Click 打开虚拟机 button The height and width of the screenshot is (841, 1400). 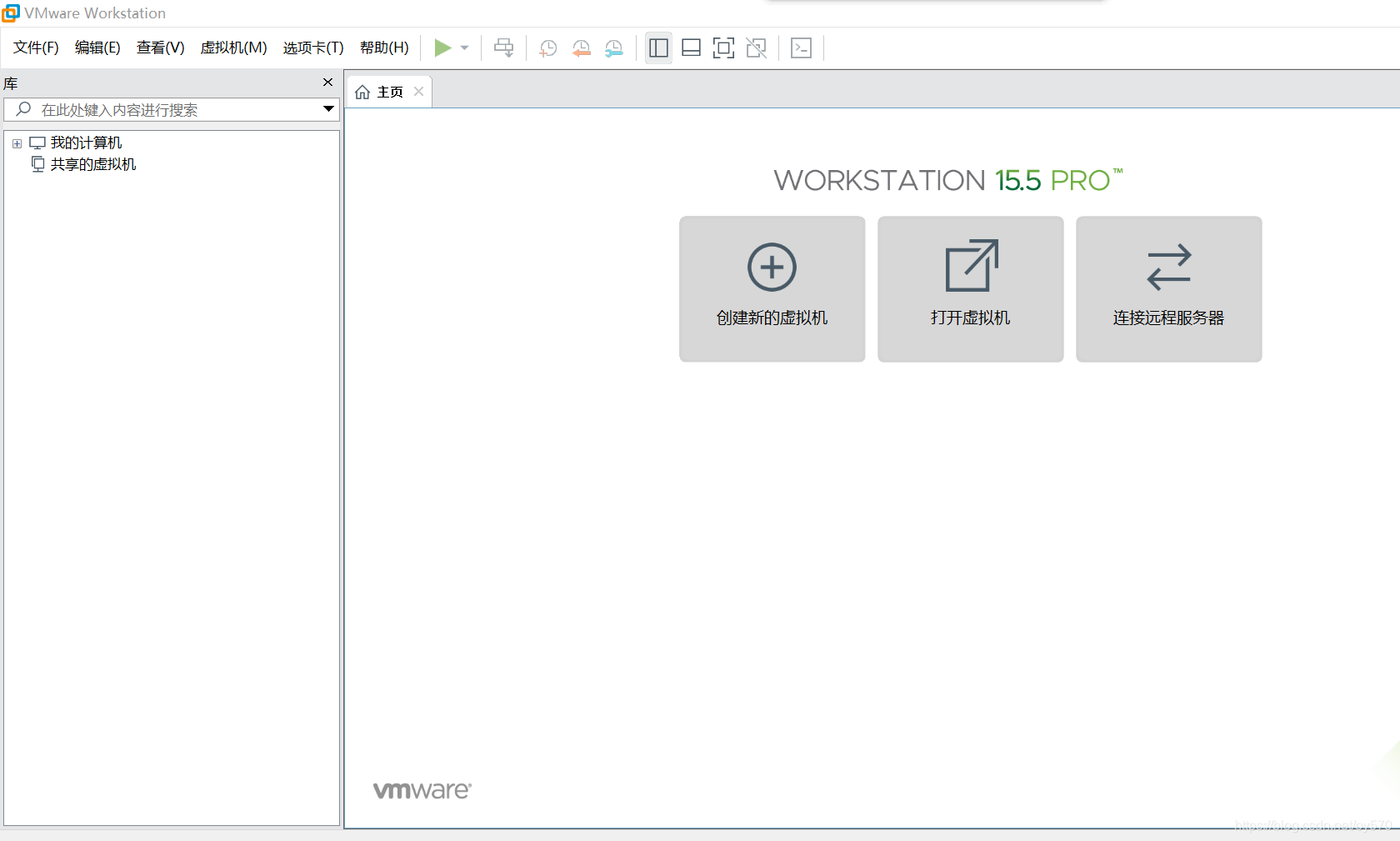pyautogui.click(x=970, y=288)
